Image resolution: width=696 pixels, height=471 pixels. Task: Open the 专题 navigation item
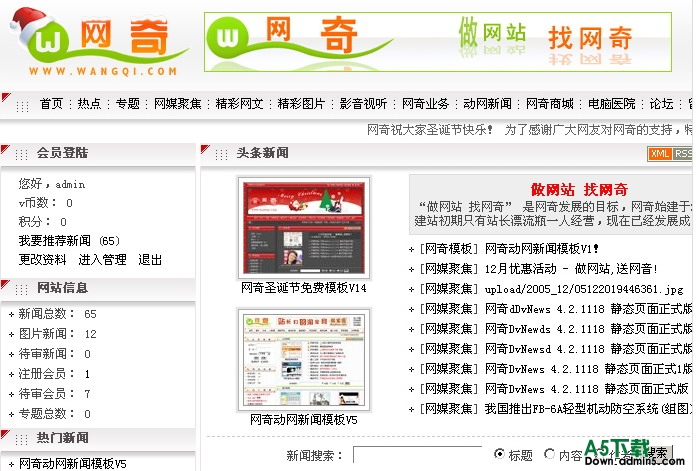[127, 104]
